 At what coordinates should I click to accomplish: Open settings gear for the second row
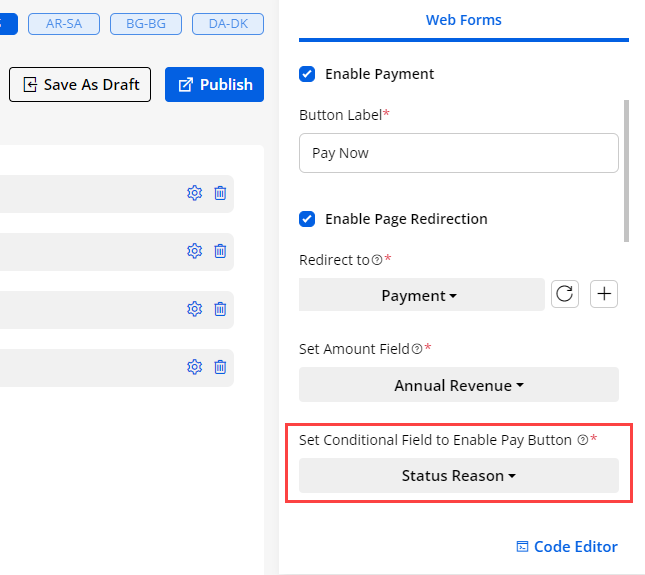[194, 251]
